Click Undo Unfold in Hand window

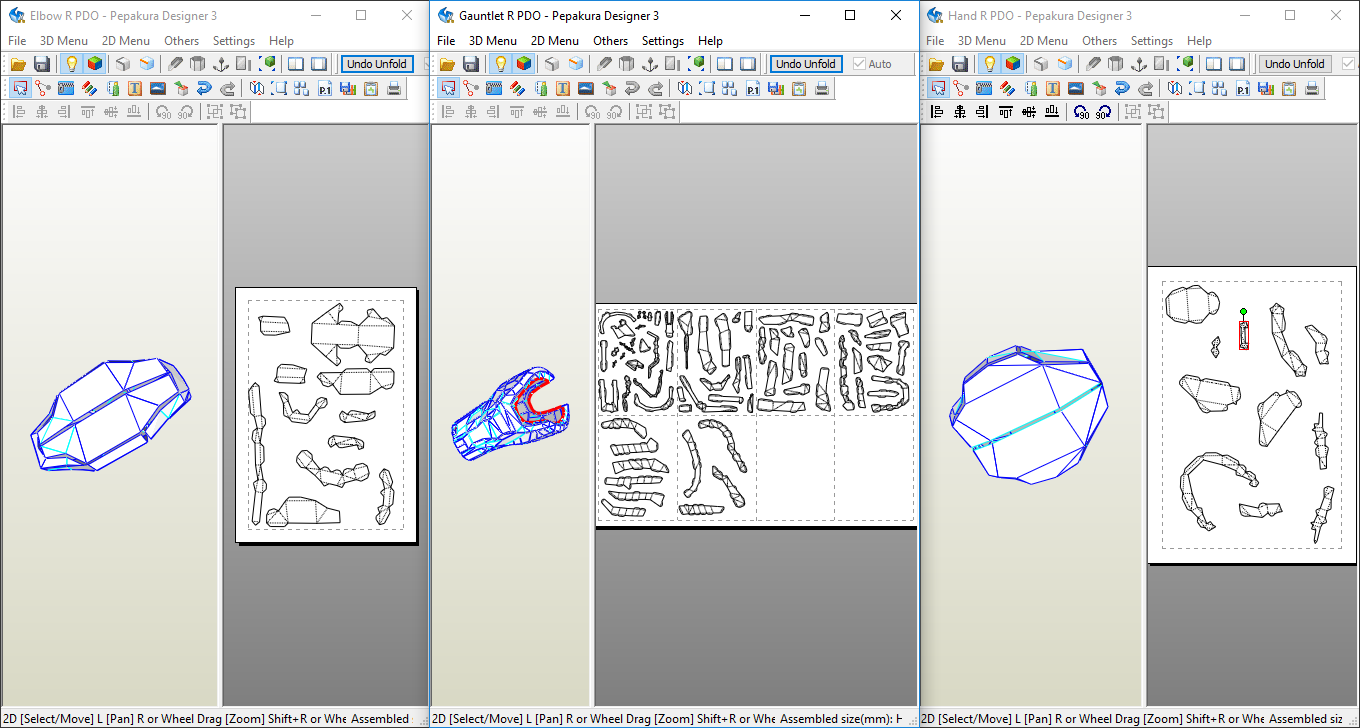1295,64
